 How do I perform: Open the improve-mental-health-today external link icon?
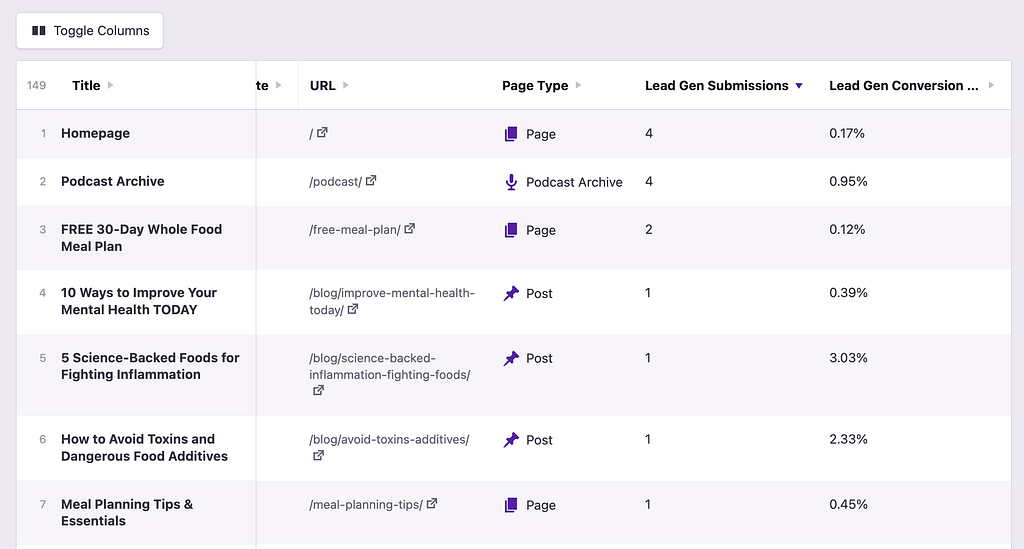click(352, 310)
